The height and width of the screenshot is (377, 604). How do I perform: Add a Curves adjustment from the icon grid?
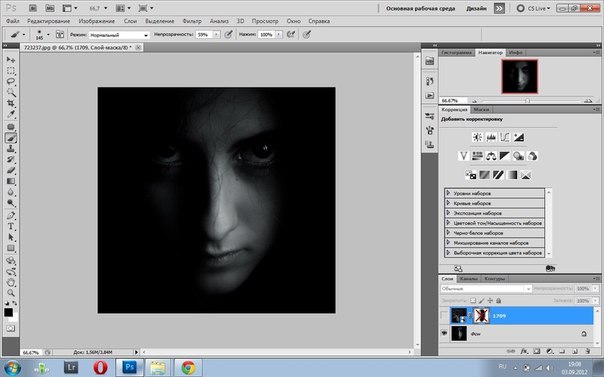click(x=505, y=137)
